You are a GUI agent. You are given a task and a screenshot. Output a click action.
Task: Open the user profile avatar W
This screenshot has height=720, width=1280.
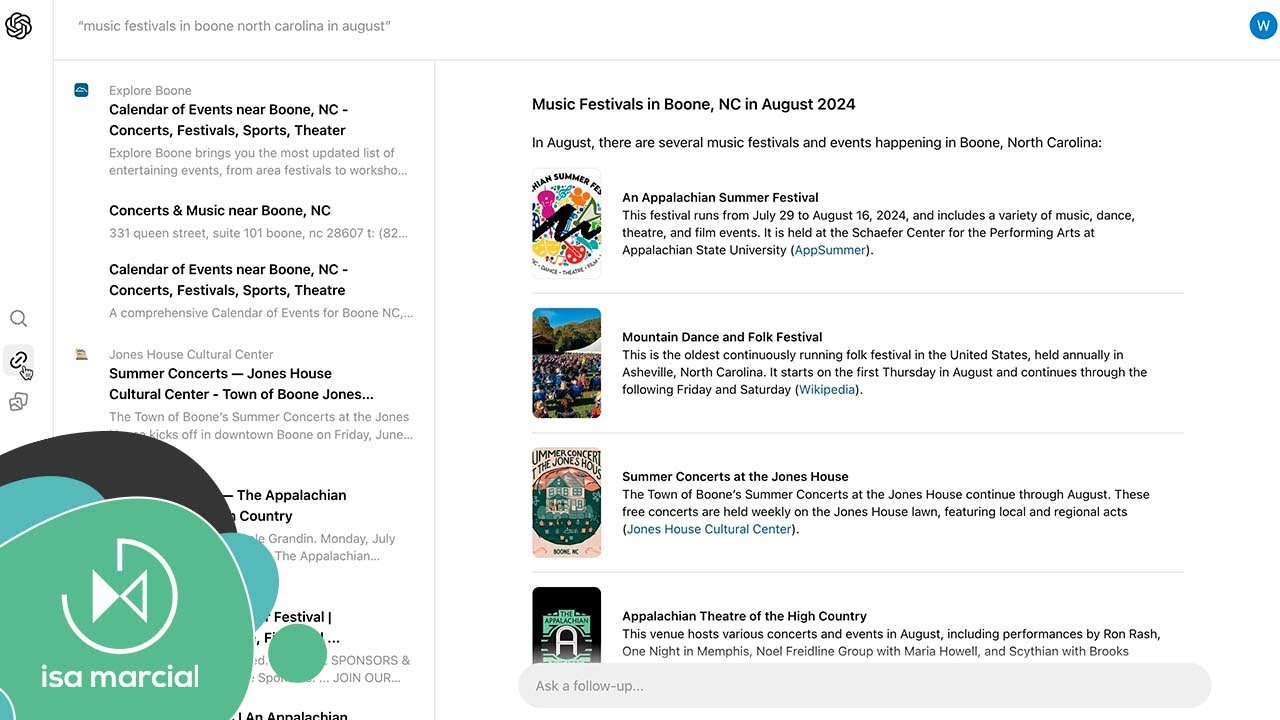1263,26
